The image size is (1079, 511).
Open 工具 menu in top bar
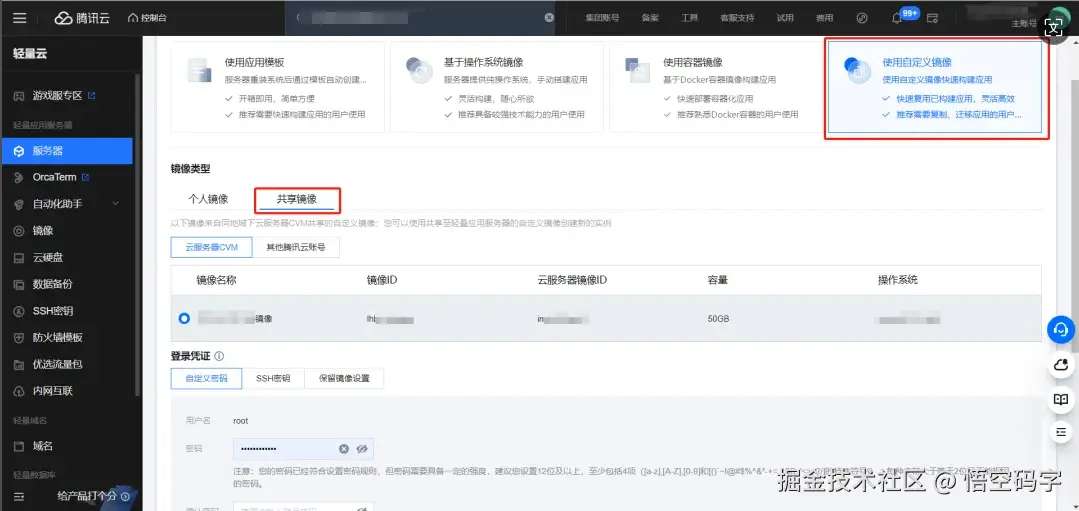tap(690, 18)
